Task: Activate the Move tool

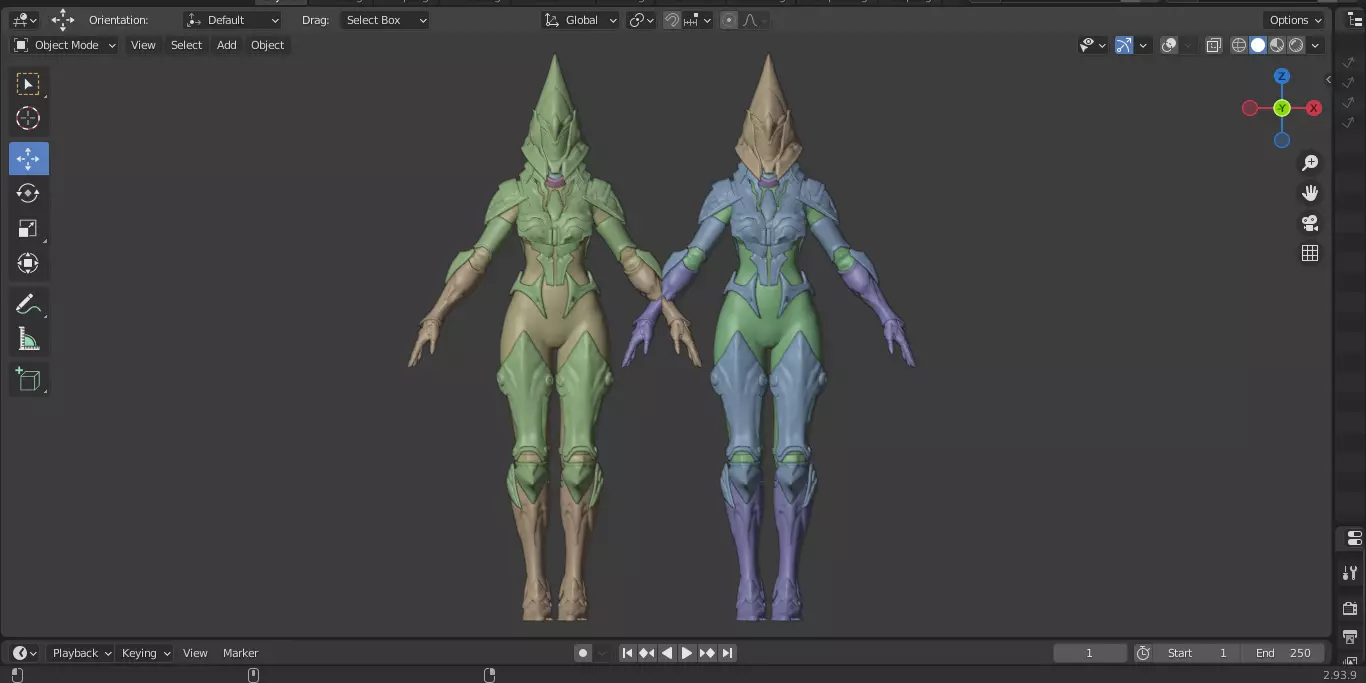Action: (28, 159)
